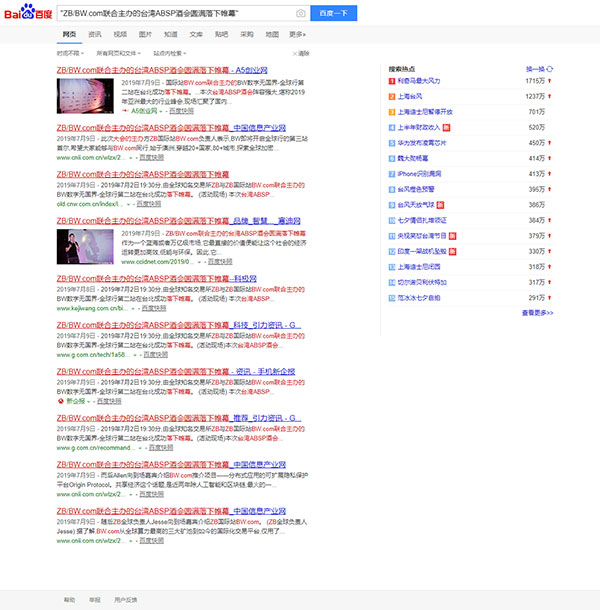Screen dimensions: 600x610
Task: Click the rank 1 badge in hot searches
Action: [392, 81]
